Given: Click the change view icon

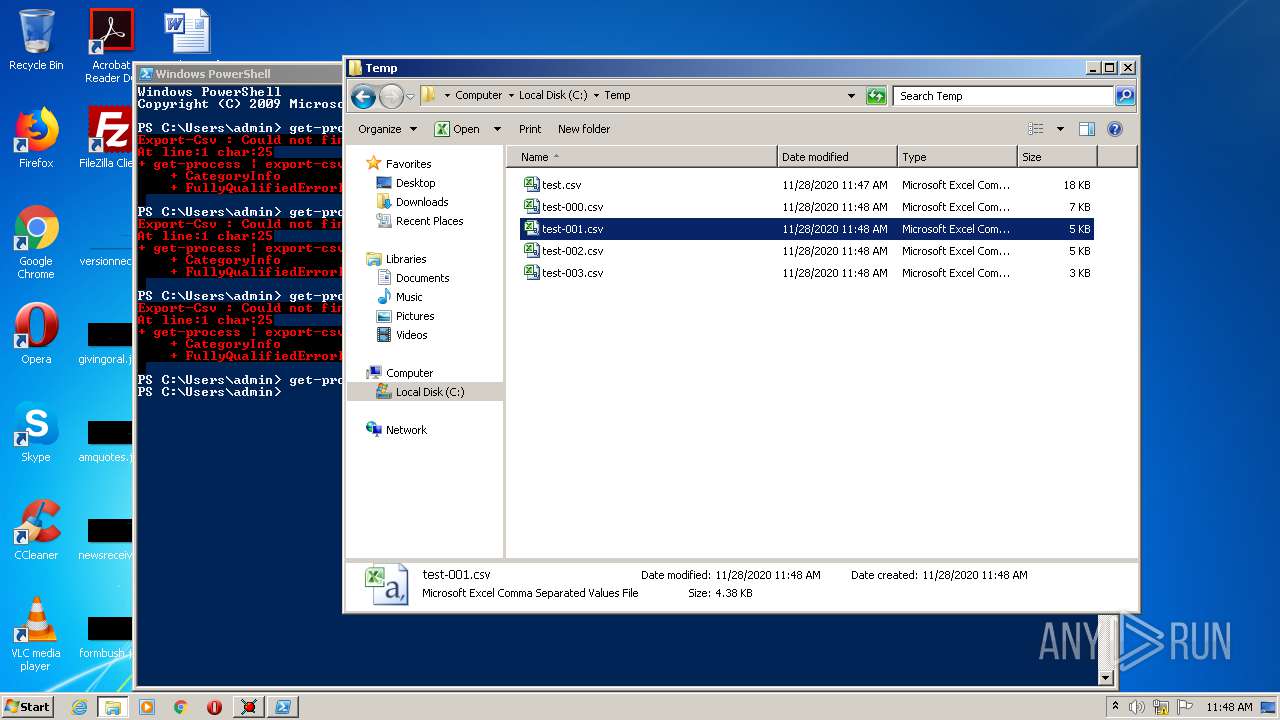Looking at the screenshot, I should 1036,129.
